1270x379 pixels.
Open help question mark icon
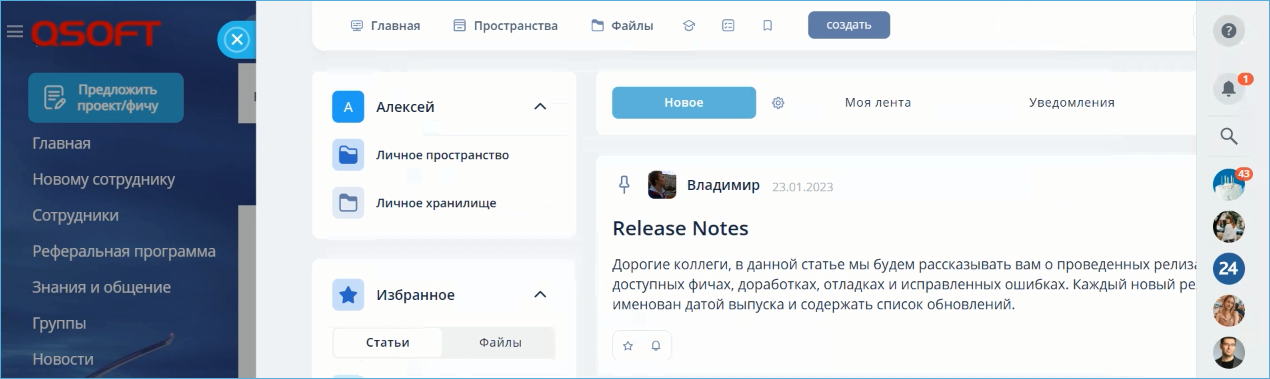tap(1229, 31)
